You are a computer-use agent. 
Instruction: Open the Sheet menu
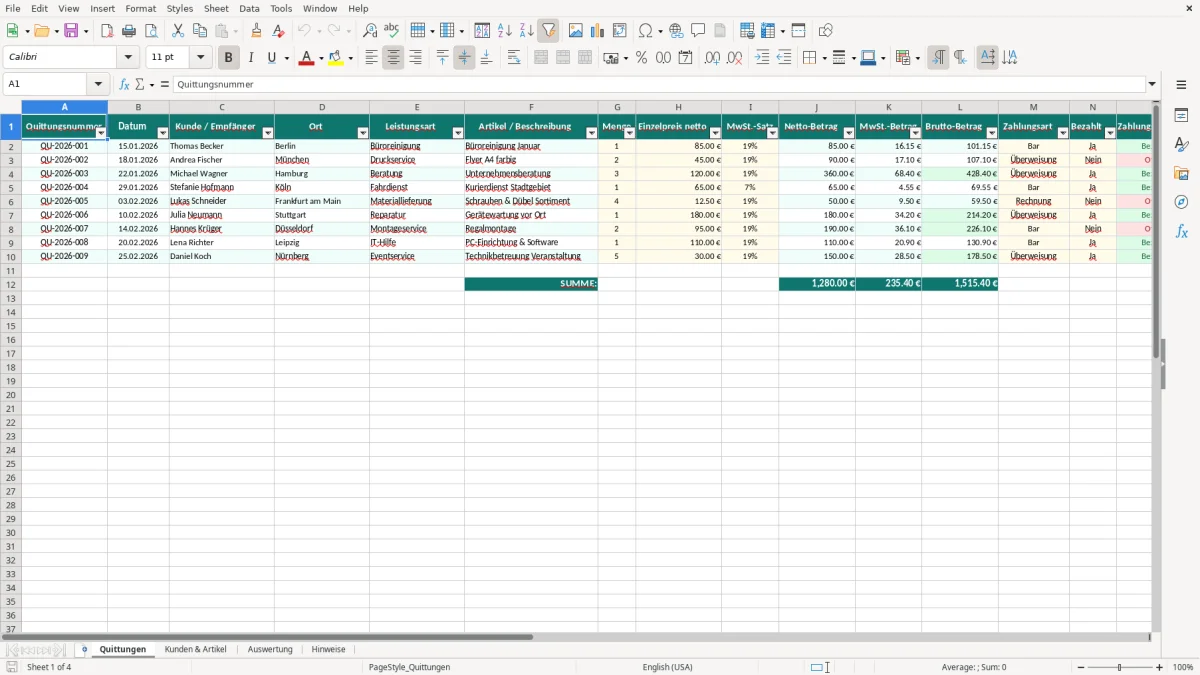click(x=216, y=8)
